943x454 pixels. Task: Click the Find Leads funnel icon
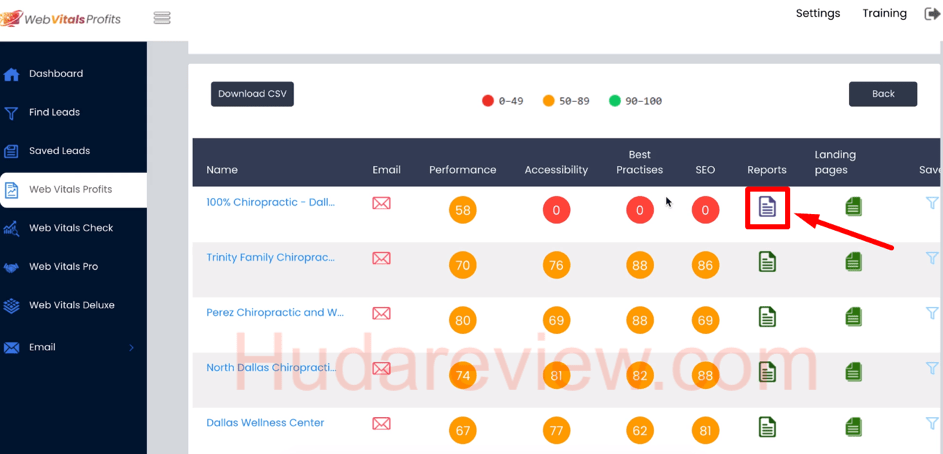11,113
